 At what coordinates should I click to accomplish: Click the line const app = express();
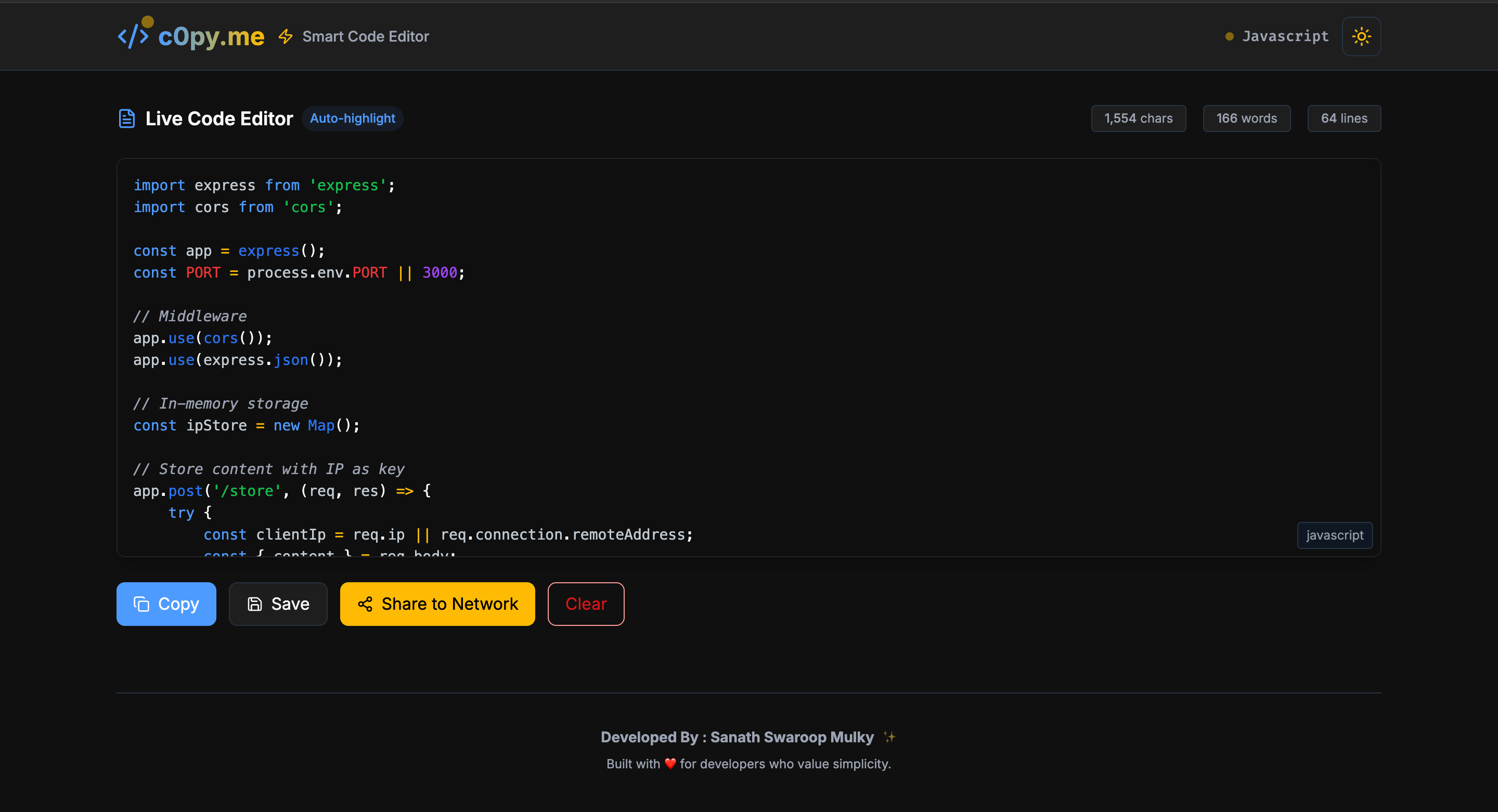coord(229,251)
